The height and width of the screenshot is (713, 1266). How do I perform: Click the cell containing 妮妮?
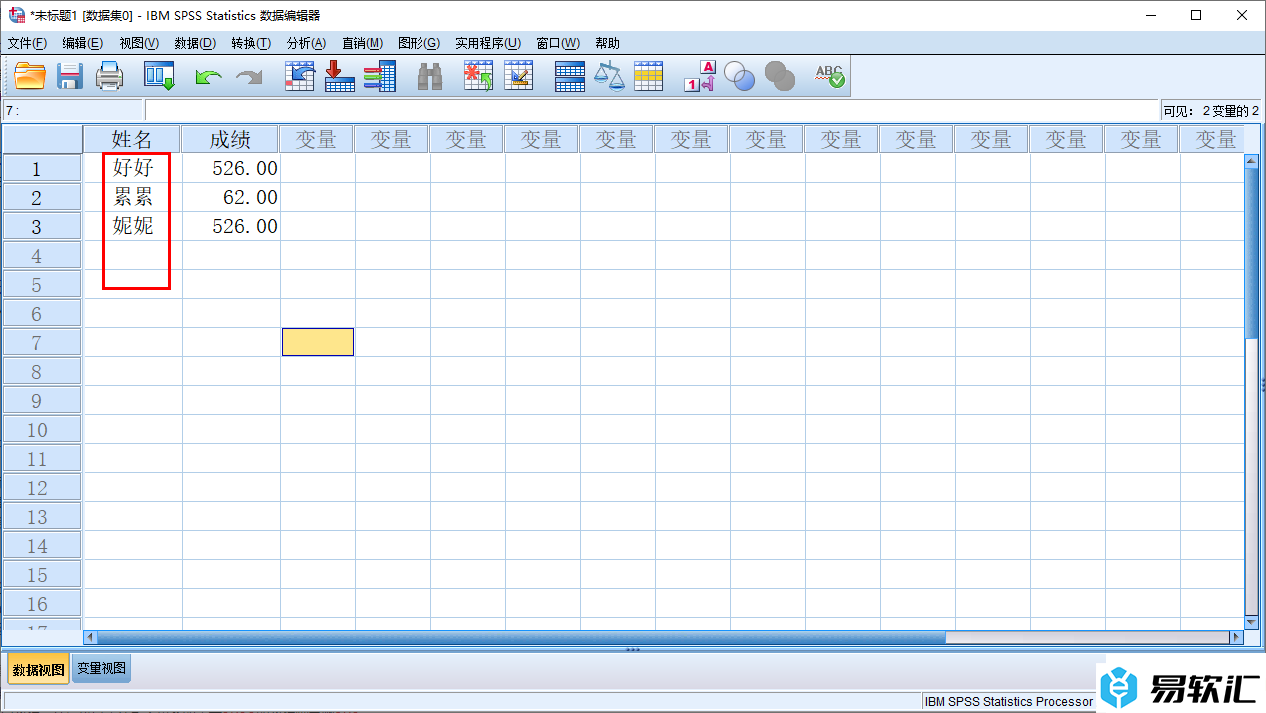(133, 226)
